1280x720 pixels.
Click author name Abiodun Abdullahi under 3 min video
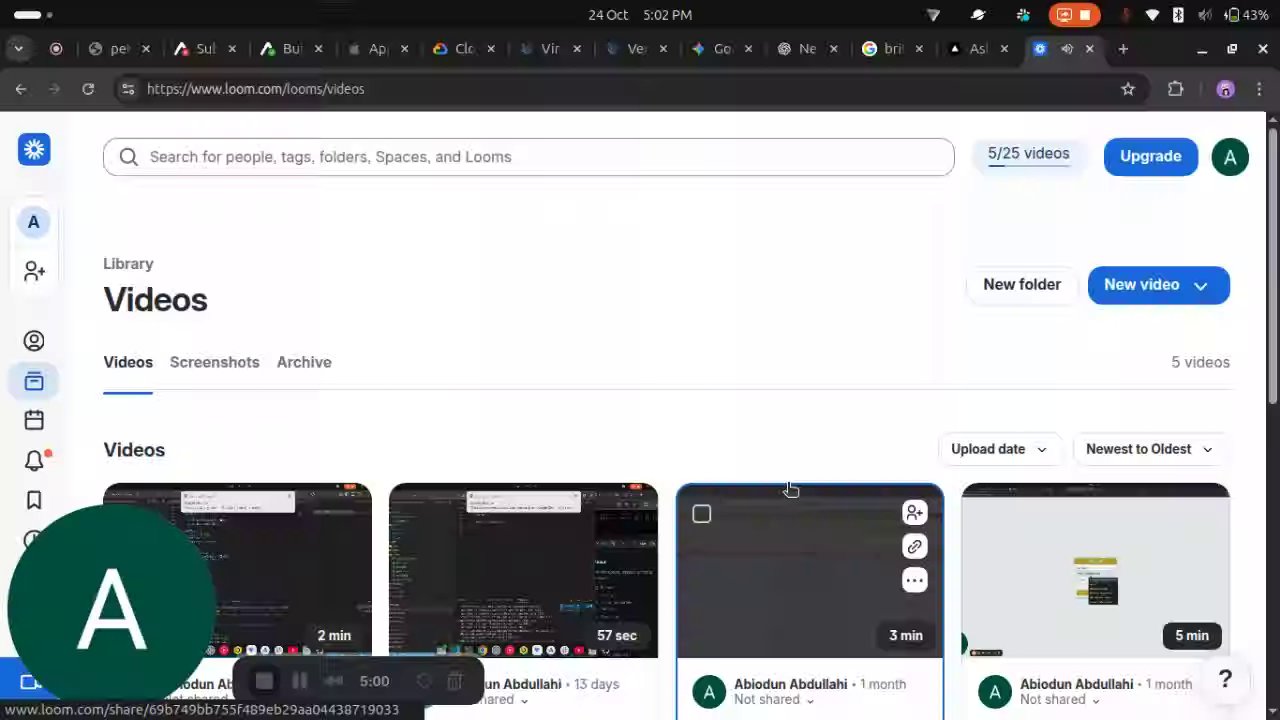790,684
